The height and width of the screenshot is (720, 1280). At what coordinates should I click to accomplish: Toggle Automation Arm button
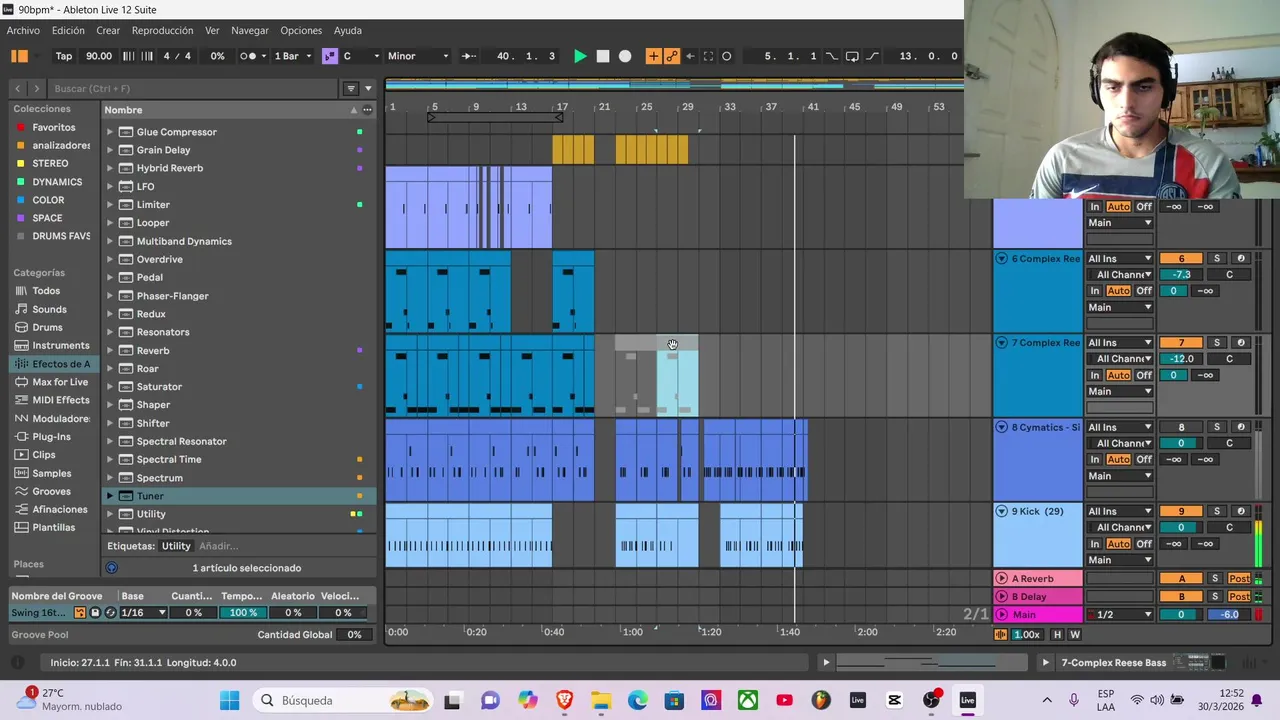pos(672,56)
